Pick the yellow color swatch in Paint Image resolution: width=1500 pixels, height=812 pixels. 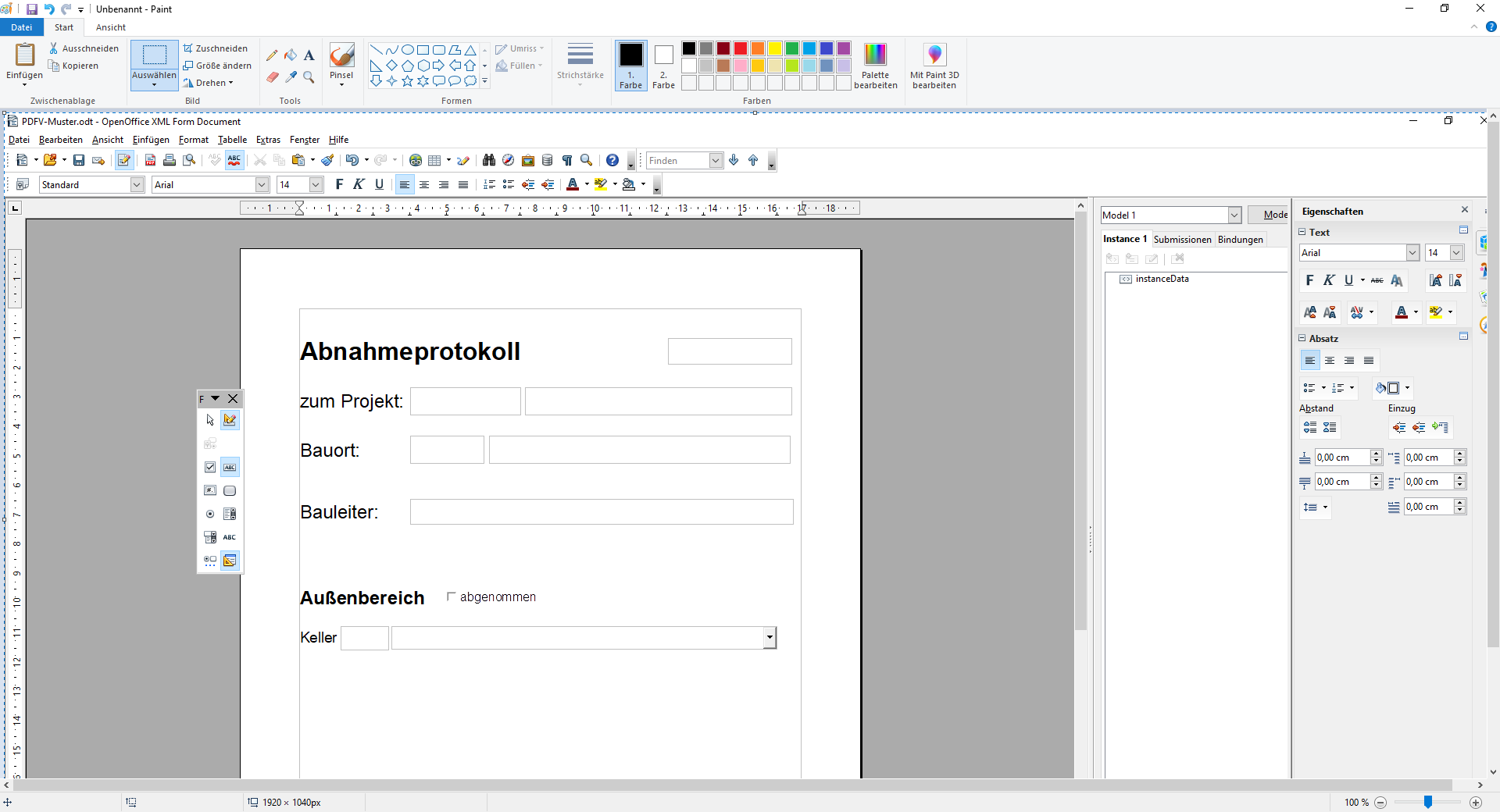pos(775,48)
